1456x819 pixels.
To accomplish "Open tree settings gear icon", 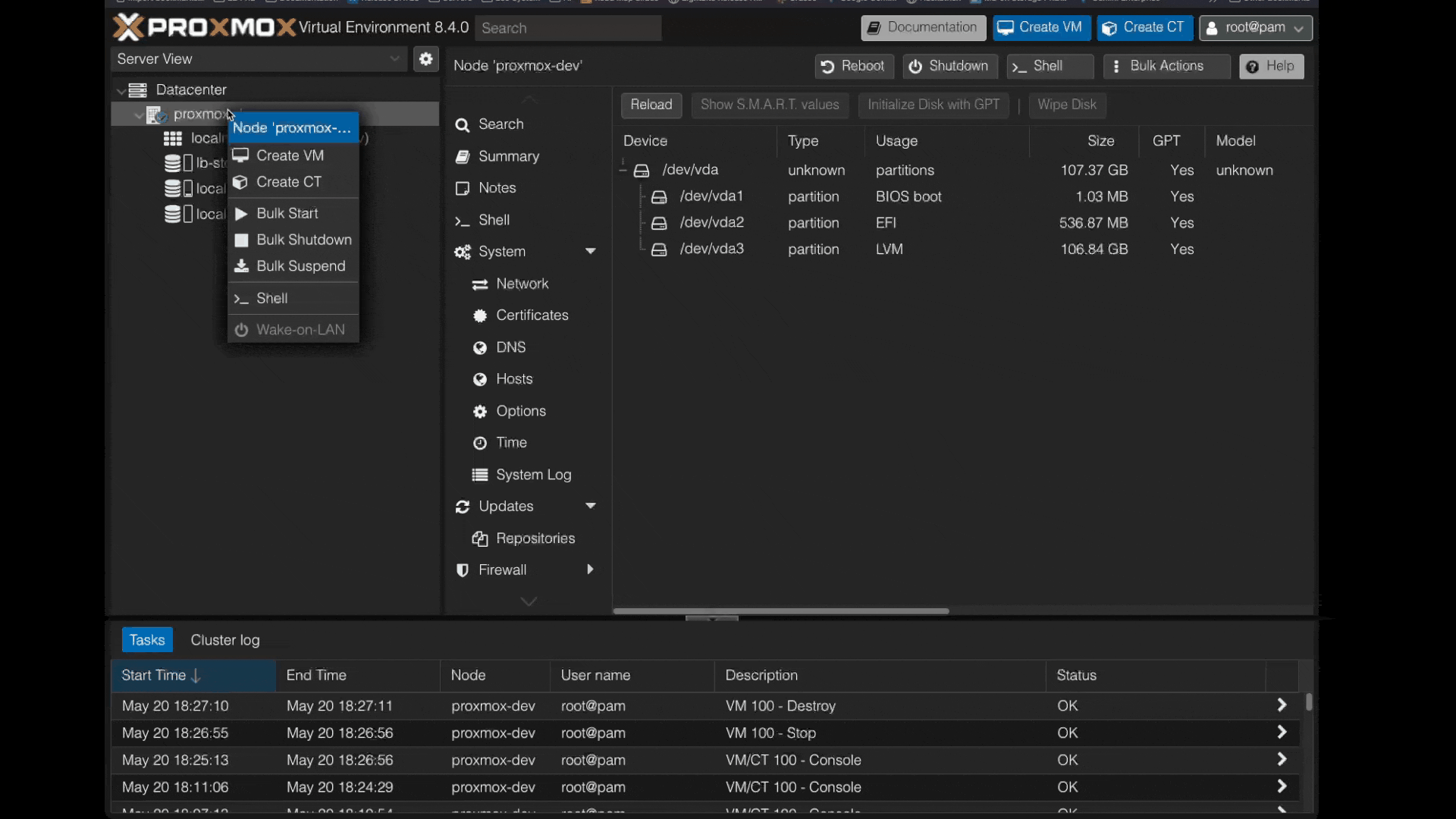I will [x=425, y=59].
